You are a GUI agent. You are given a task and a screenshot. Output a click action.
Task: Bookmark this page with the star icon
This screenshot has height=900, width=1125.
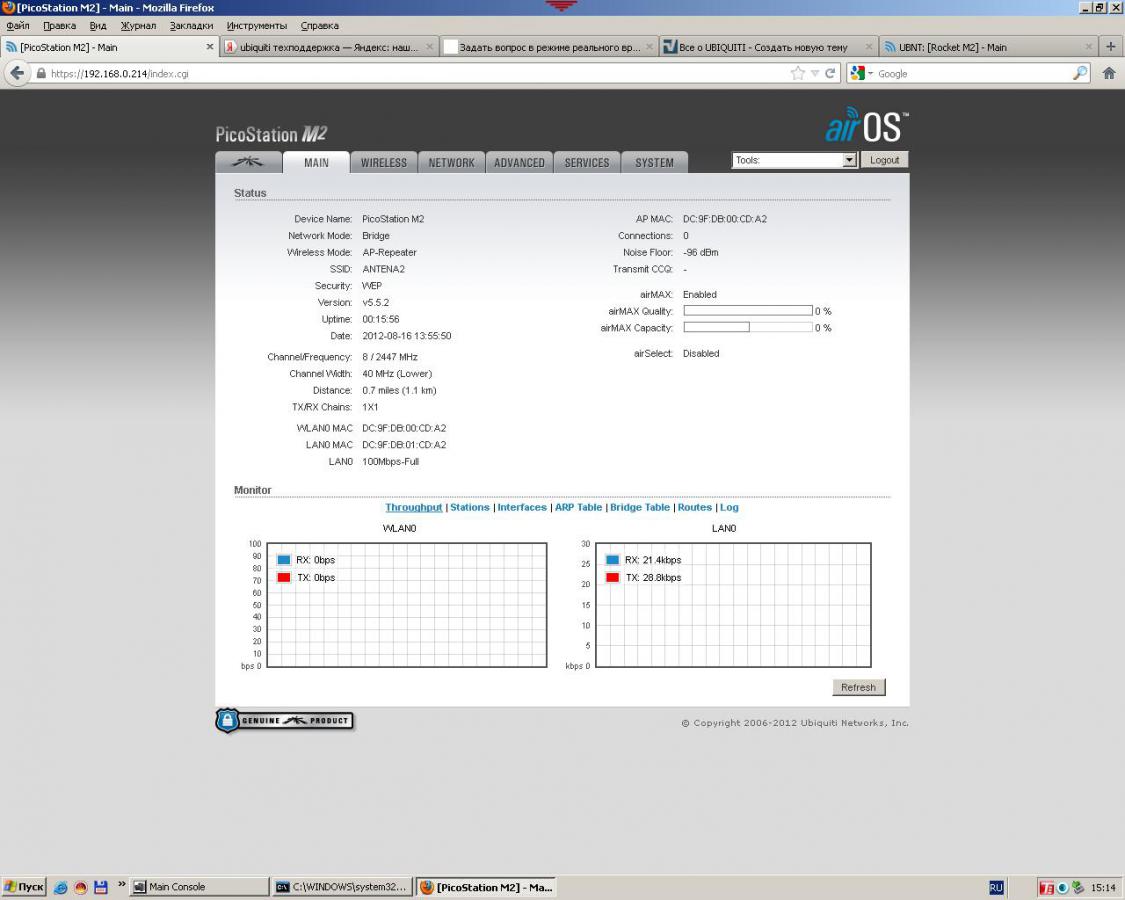click(797, 73)
